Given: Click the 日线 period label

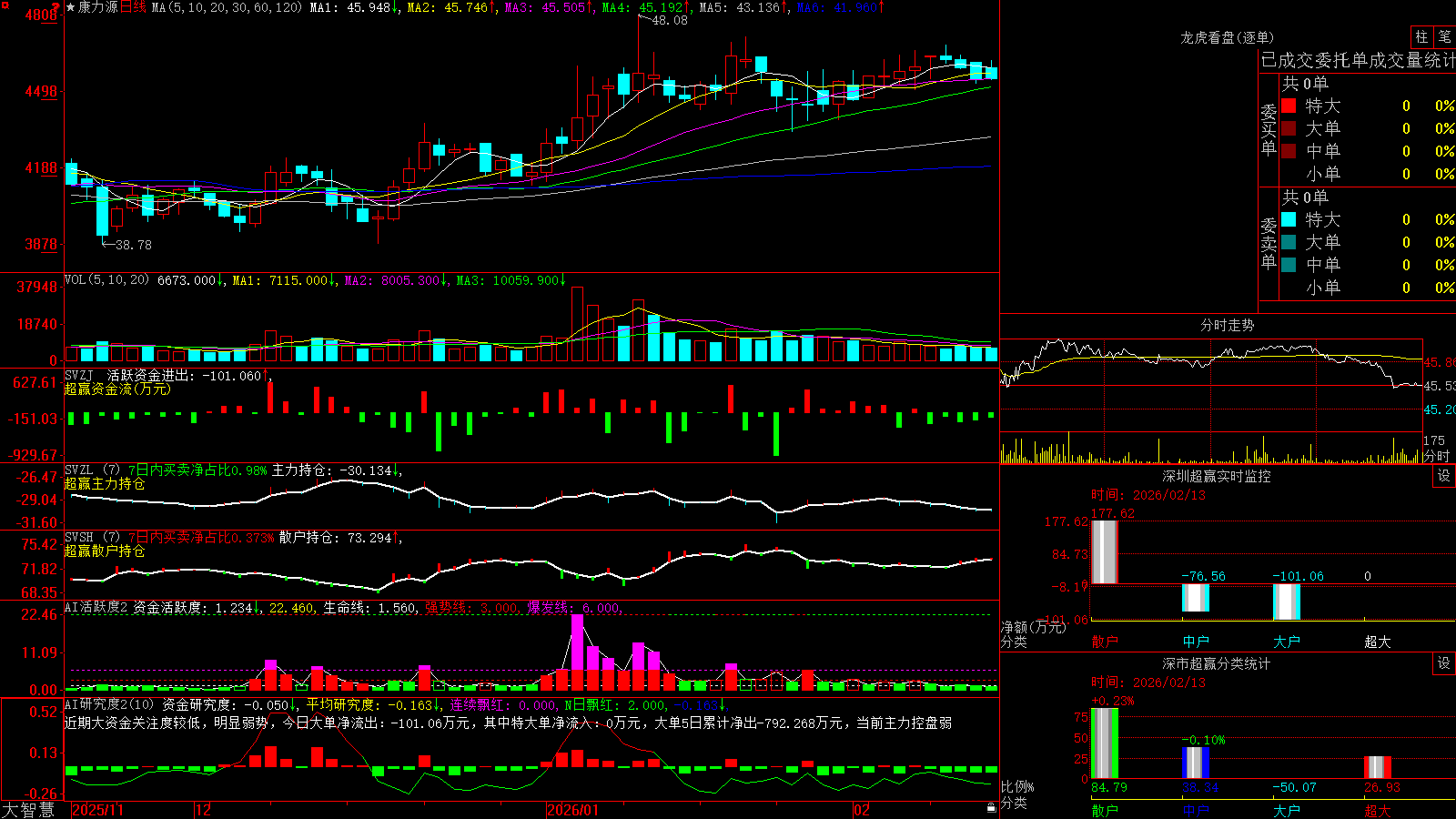Looking at the screenshot, I should coord(133,7).
